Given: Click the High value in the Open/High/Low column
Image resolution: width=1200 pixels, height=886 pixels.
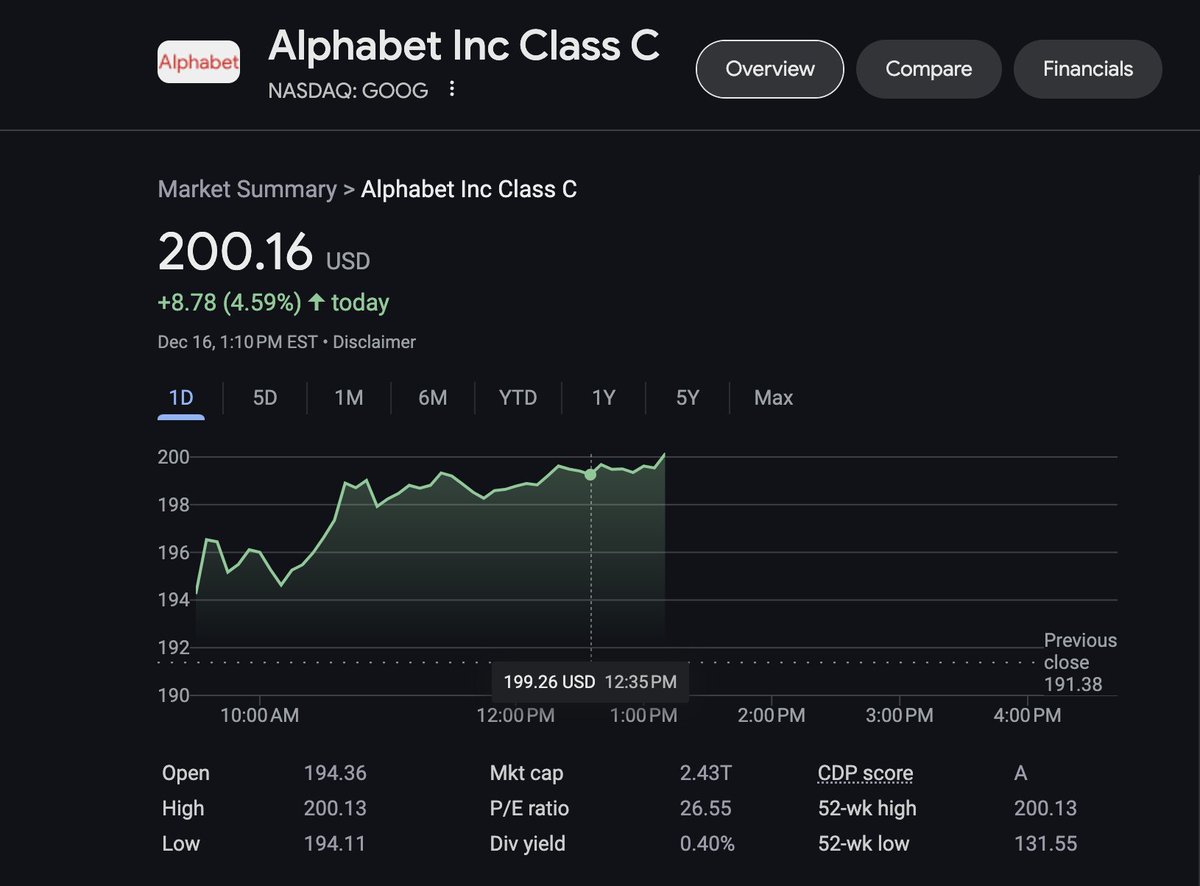Looking at the screenshot, I should coord(335,808).
